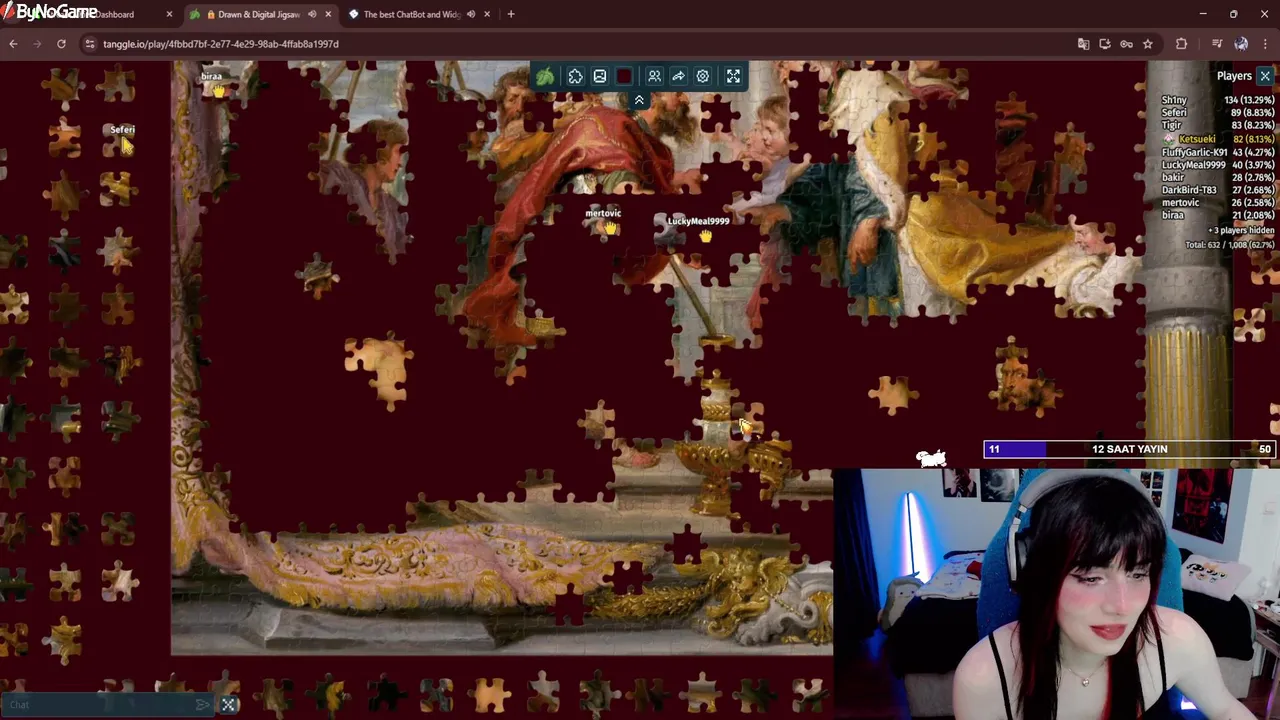This screenshot has width=1280, height=720.
Task: Mute the Drawn & Digital Jigsaw tab audio
Action: pyautogui.click(x=312, y=14)
